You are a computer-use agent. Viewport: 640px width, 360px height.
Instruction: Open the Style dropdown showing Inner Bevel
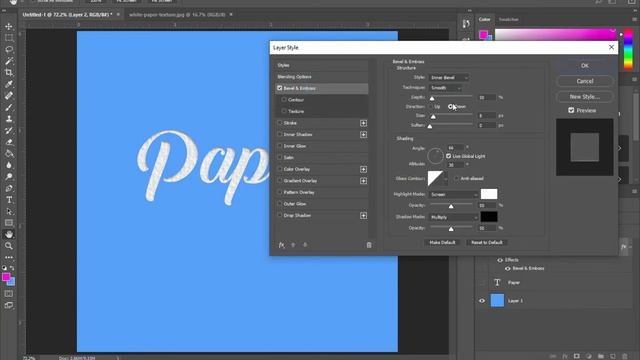(448, 78)
